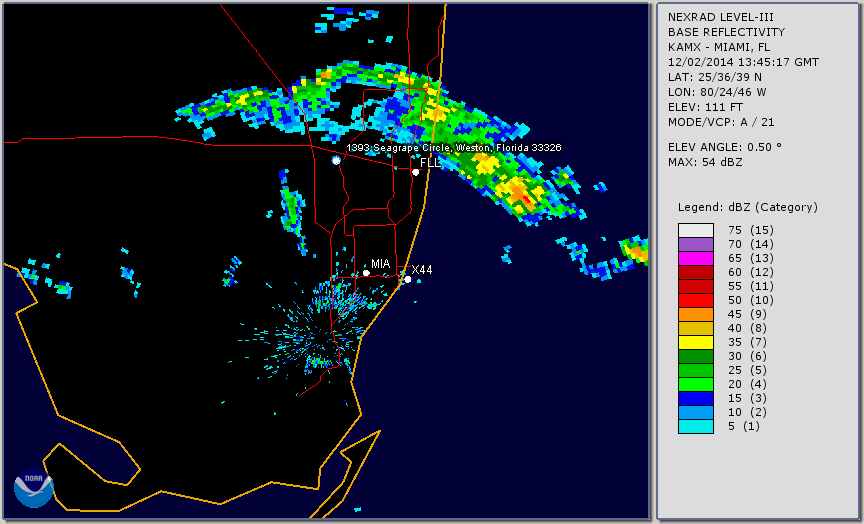Click the BASE REFLECTIVITY label
864x524 pixels.
(726, 32)
